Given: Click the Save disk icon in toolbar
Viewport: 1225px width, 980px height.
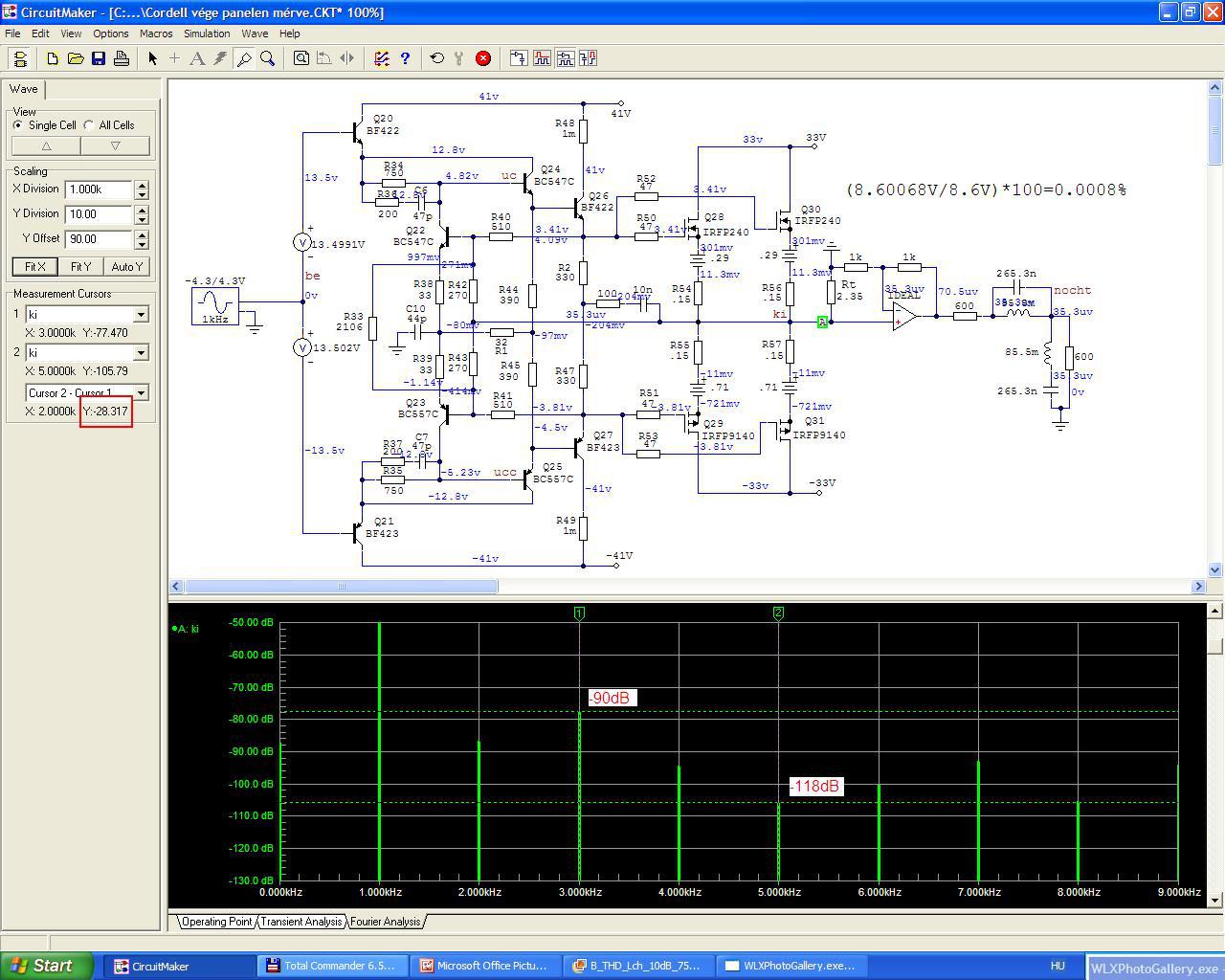Looking at the screenshot, I should (x=99, y=58).
